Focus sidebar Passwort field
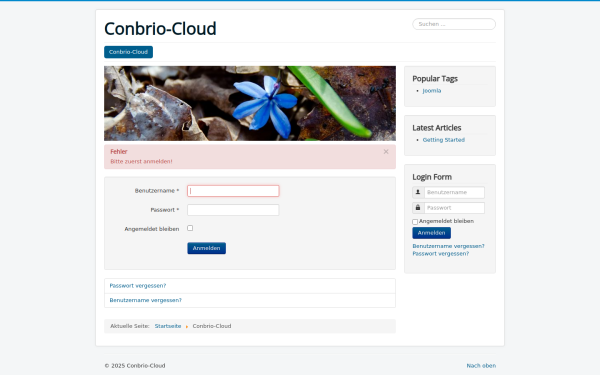Screen dimensions: 600x375 [x=454, y=208]
